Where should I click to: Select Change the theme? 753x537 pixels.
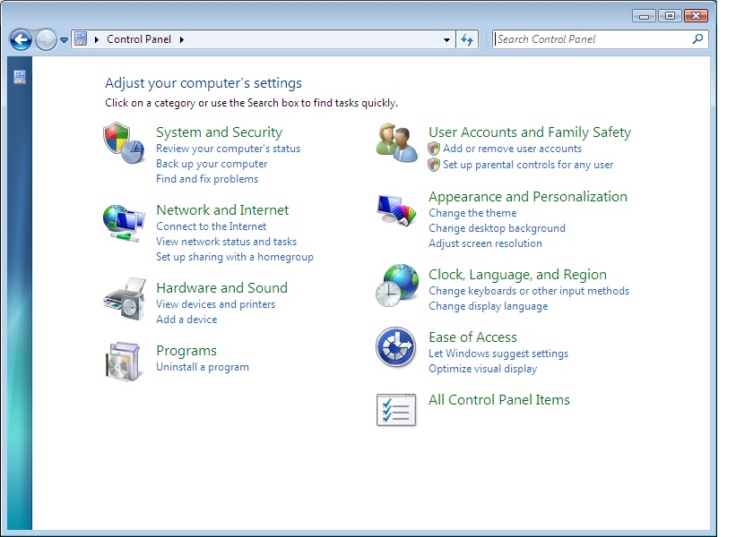pos(473,213)
